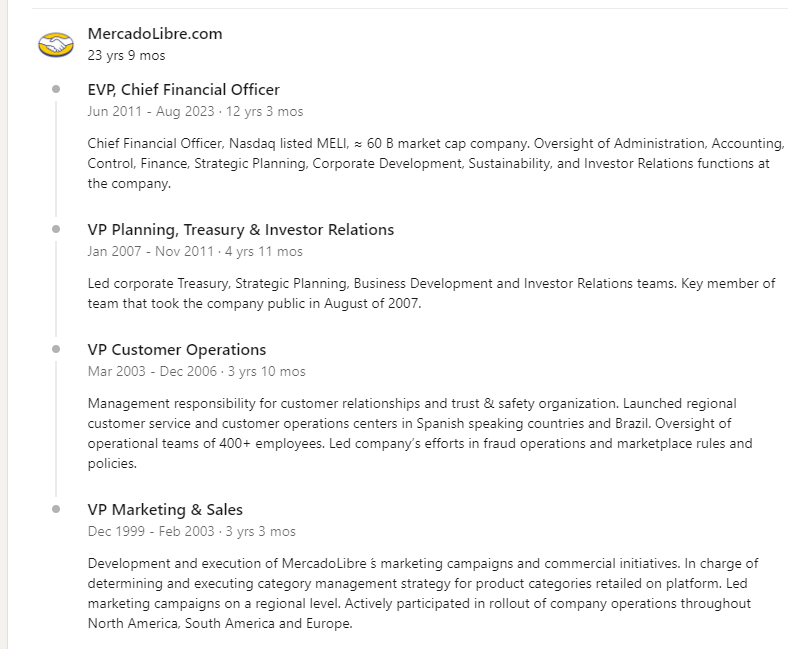800x649 pixels.
Task: Select the VP Customer Operations title
Action: (177, 350)
